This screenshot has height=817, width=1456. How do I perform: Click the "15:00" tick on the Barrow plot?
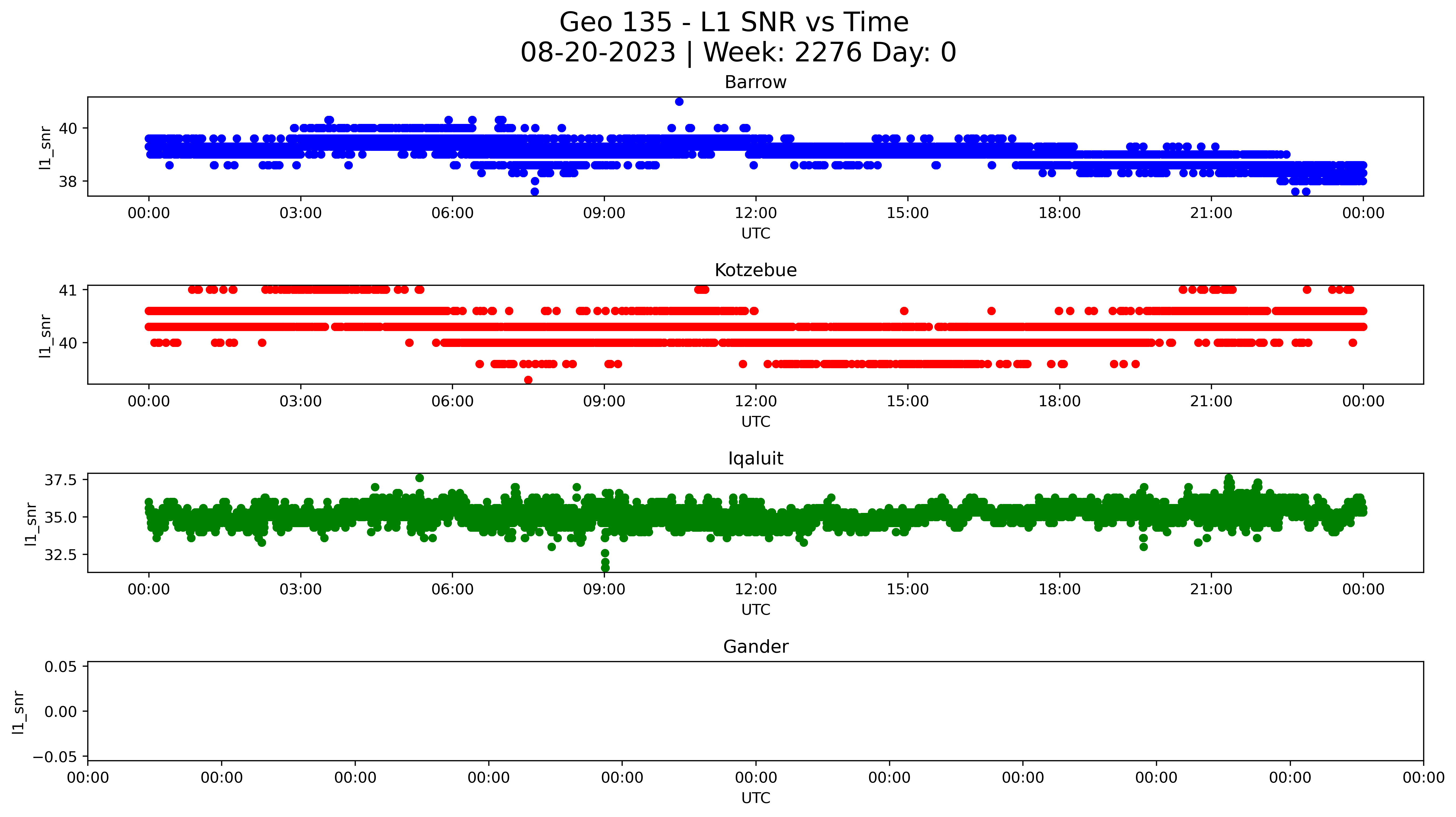pos(908,214)
